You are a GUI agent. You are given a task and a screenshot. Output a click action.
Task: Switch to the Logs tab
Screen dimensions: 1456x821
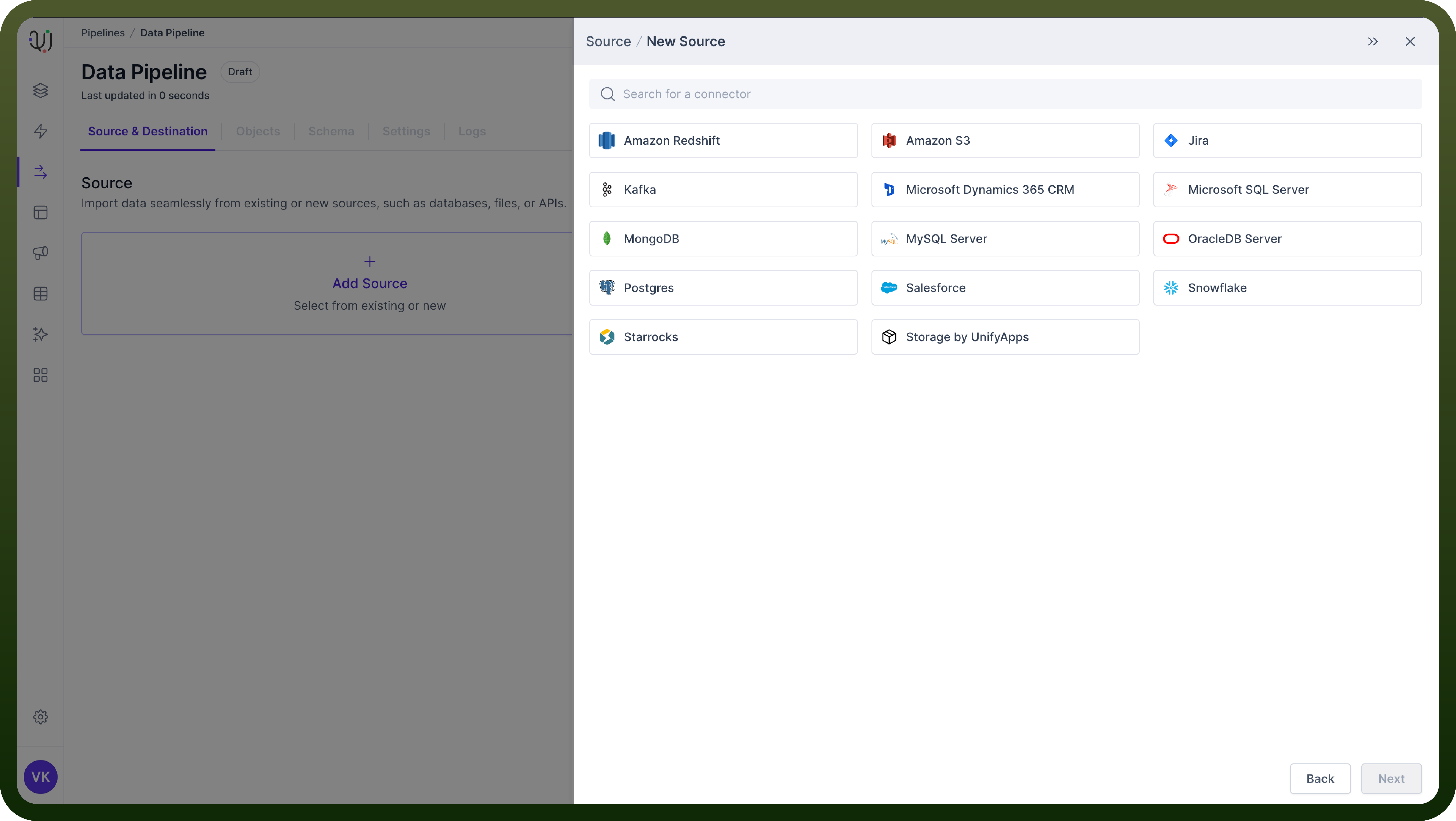pyautogui.click(x=472, y=131)
